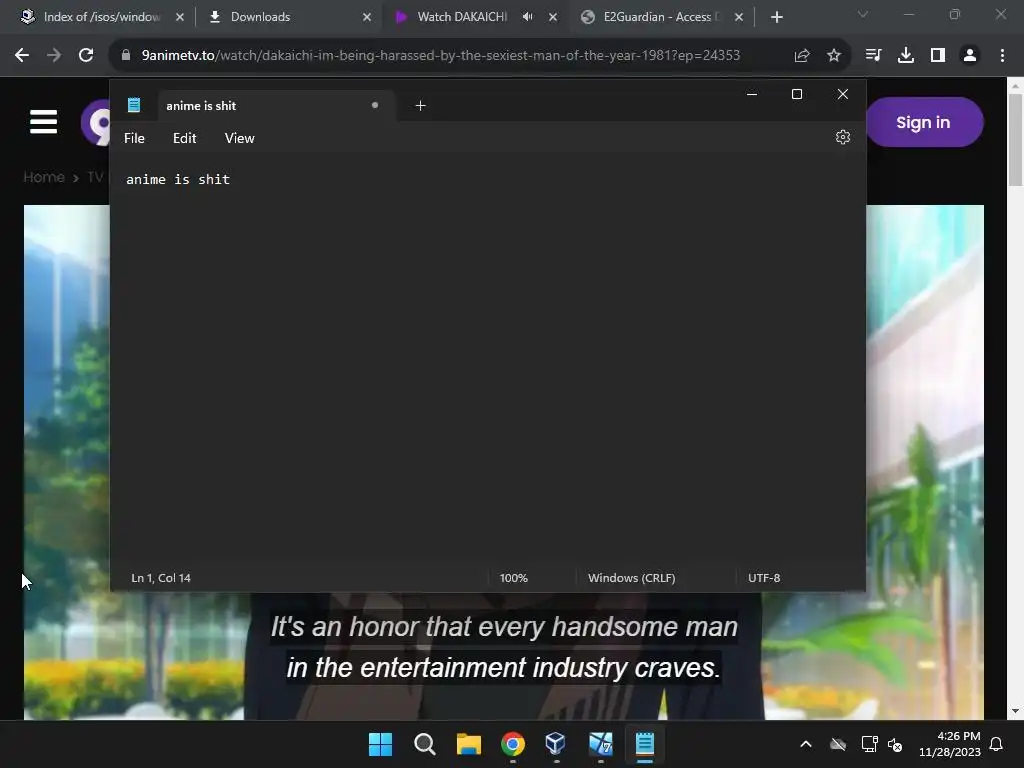Open the network tray icon
Viewport: 1024px width, 768px height.
click(869, 744)
